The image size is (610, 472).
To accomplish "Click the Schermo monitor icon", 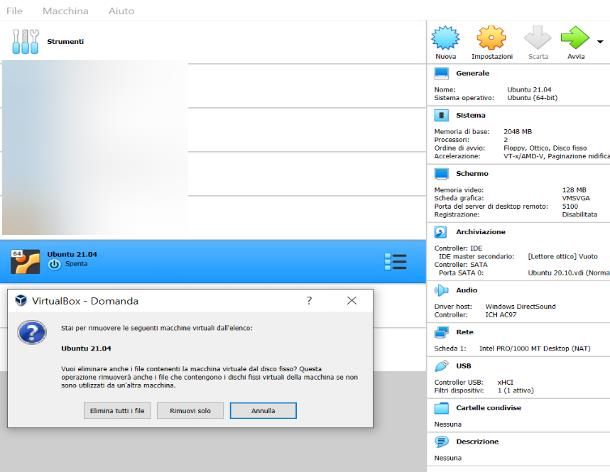I will (442, 174).
